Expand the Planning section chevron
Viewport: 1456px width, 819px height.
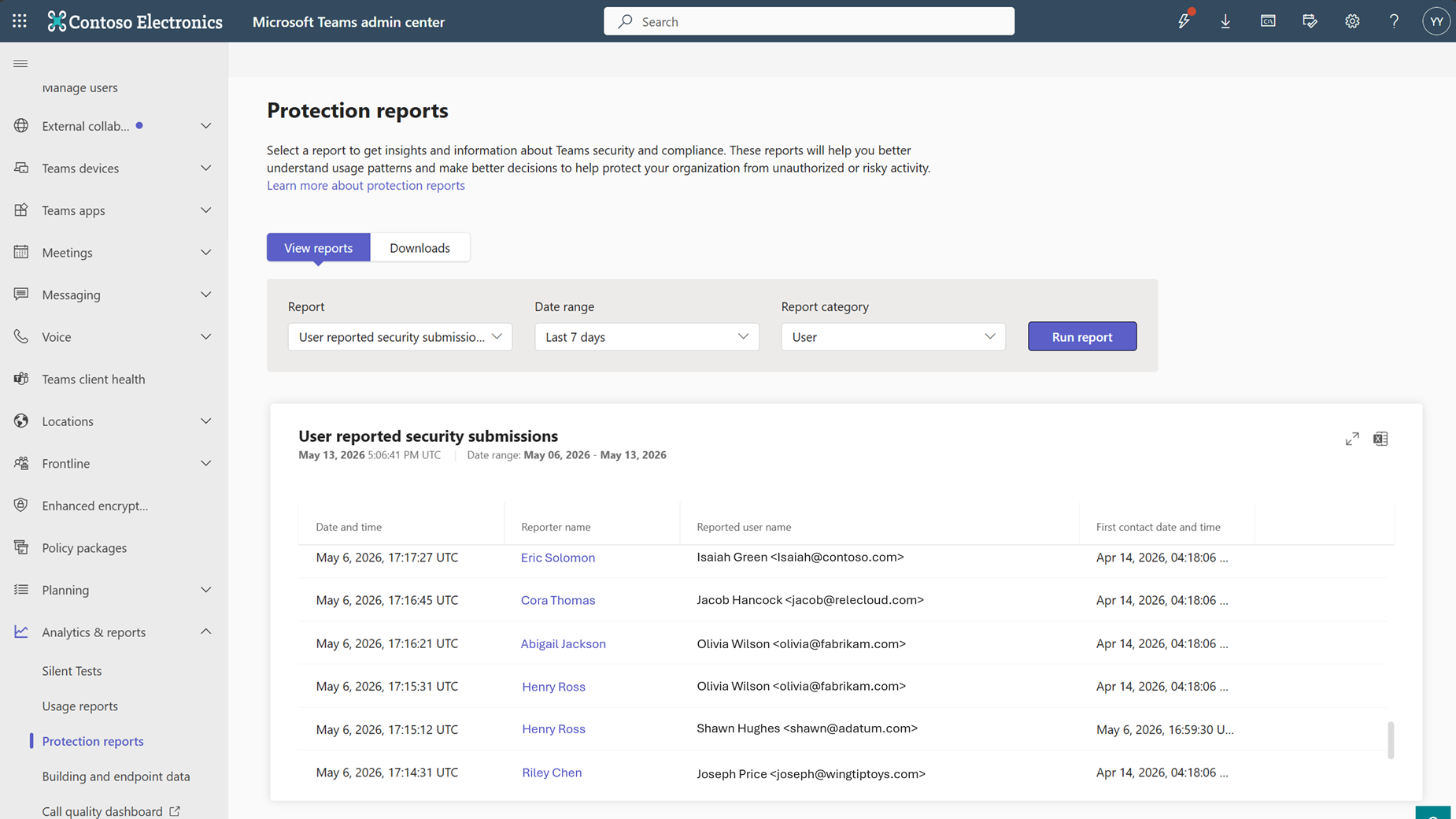coord(205,589)
